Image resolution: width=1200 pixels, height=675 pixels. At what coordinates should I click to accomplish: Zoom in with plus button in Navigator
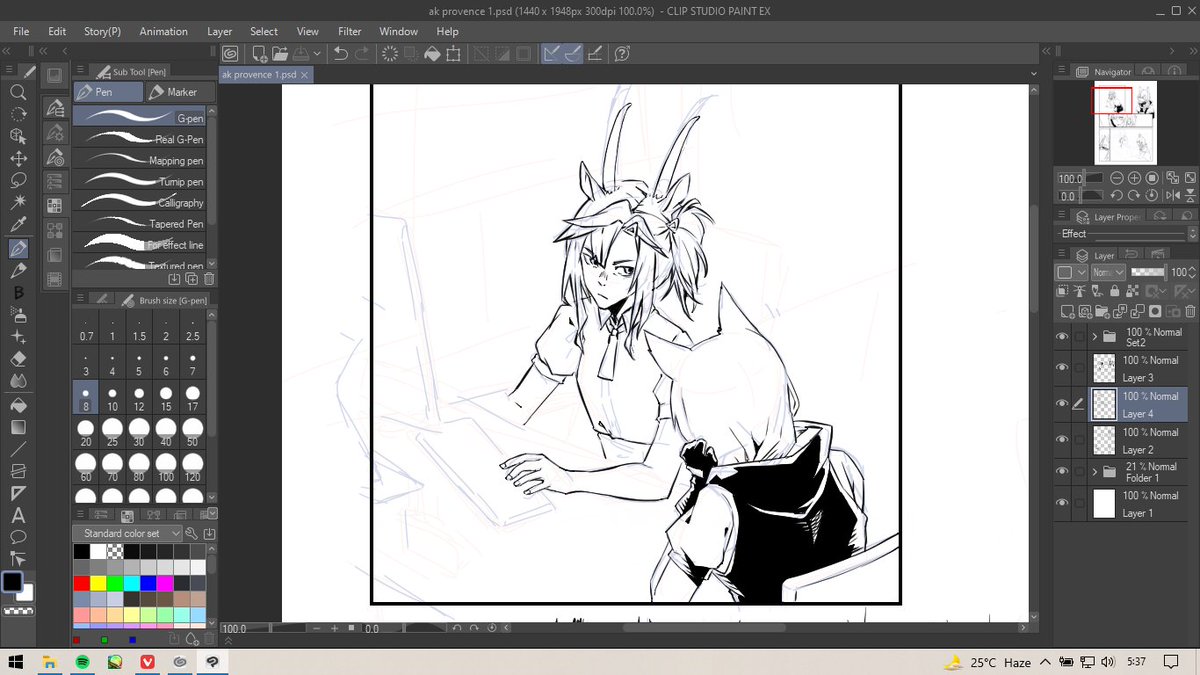tap(1134, 178)
